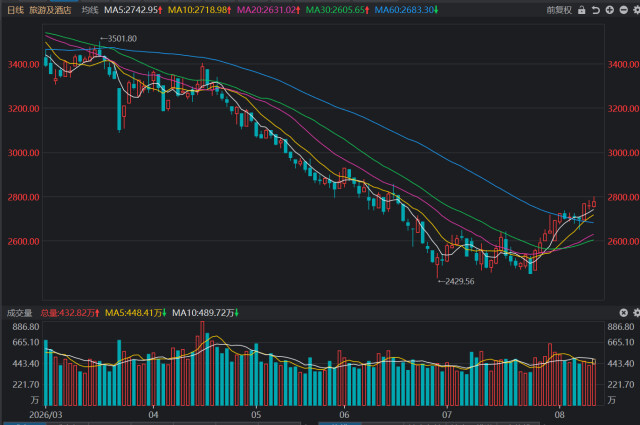640x425 pixels.
Task: Click the 成交量 volume indicator label
Action: [19, 313]
